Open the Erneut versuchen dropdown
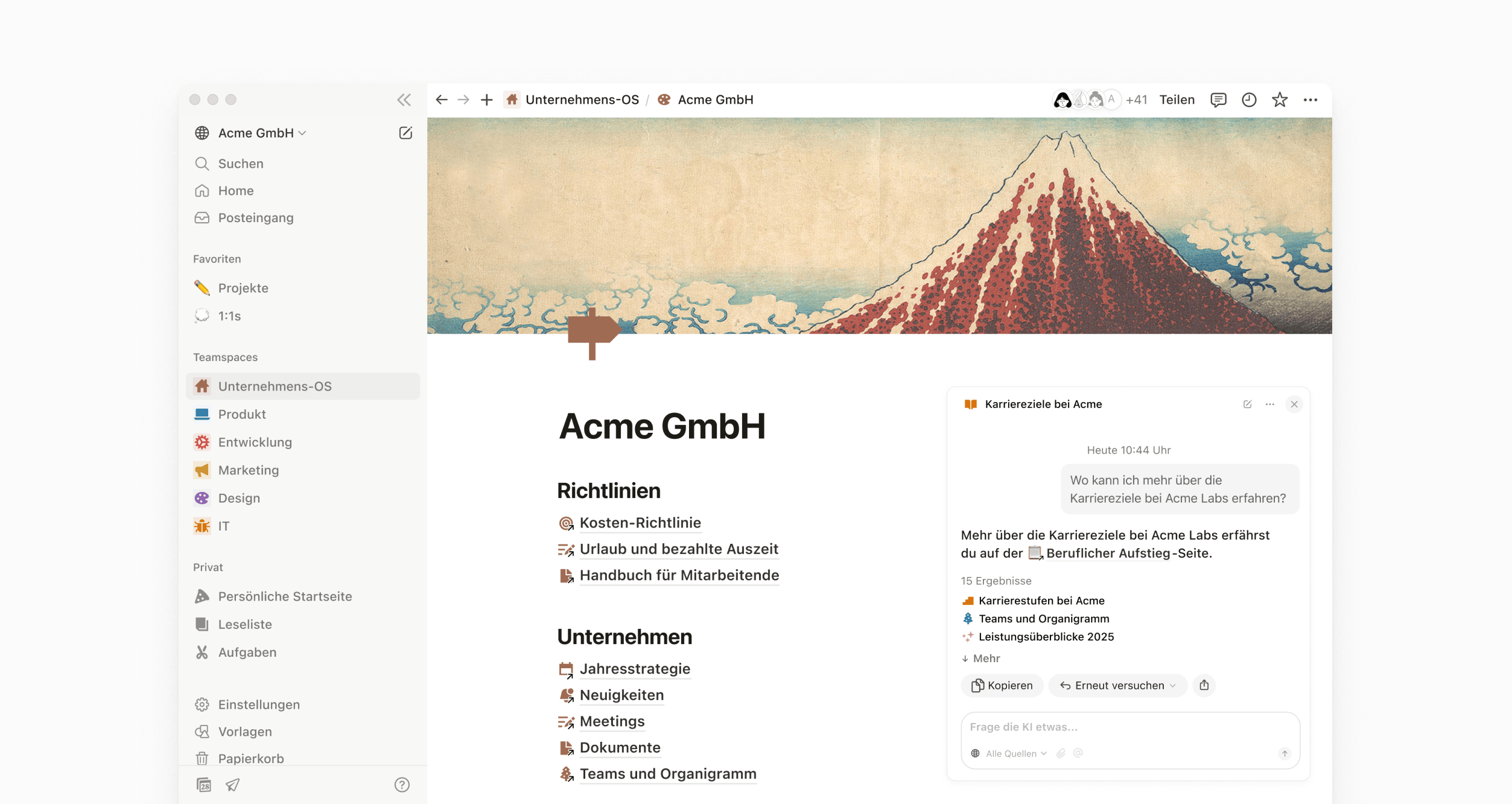Image resolution: width=1512 pixels, height=804 pixels. (1118, 685)
